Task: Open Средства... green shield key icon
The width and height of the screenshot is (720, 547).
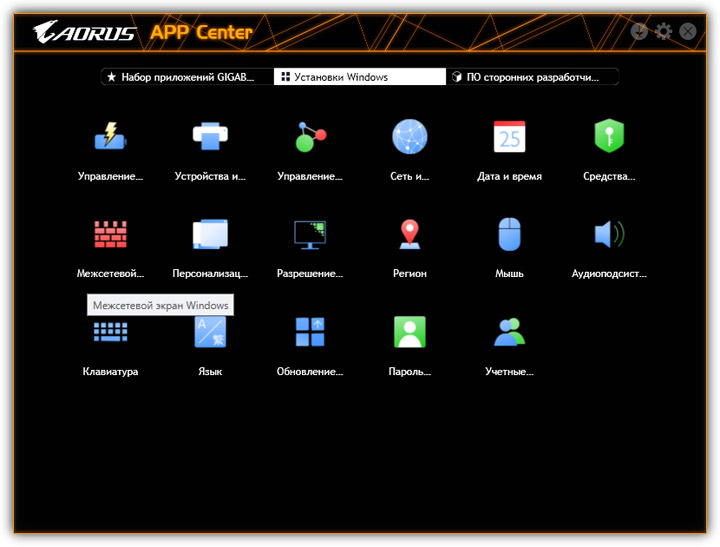Action: [x=609, y=136]
